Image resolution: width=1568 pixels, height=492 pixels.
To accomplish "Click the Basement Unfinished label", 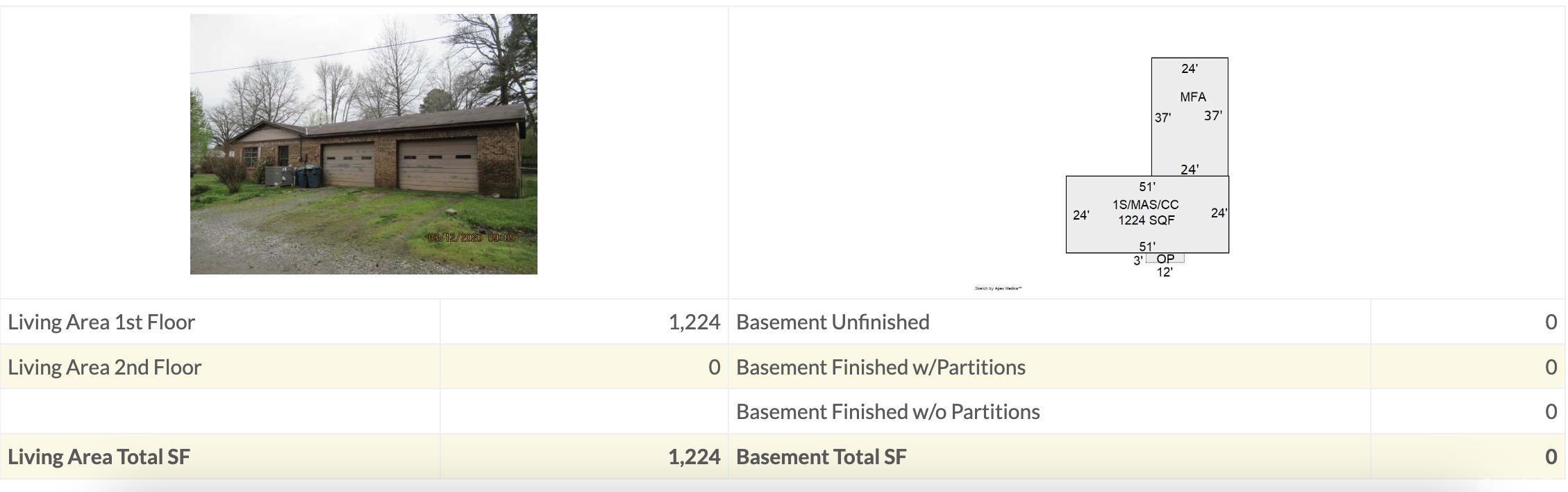I will click(833, 322).
